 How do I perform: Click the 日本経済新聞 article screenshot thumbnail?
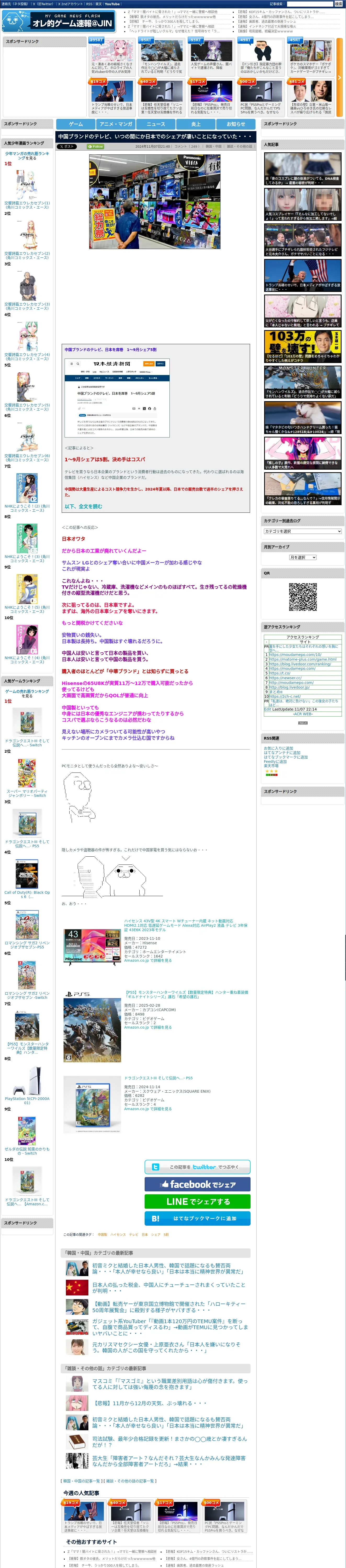[116, 397]
